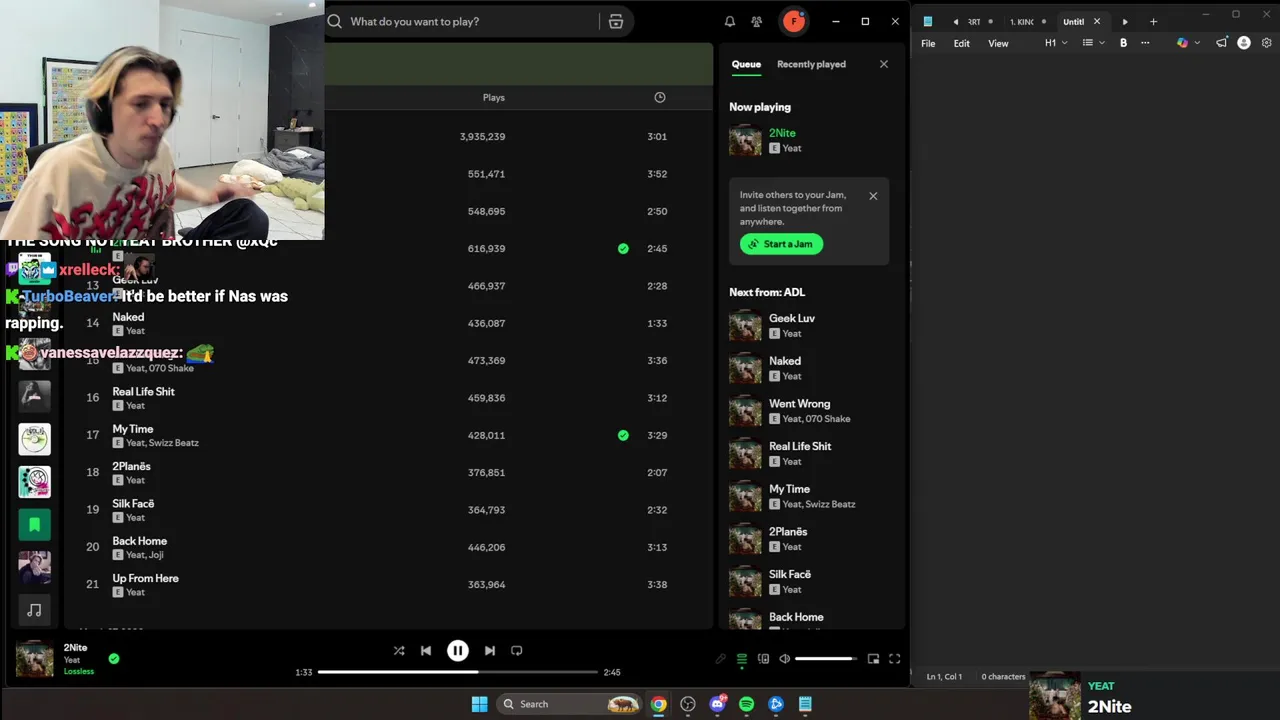The image size is (1280, 720).
Task: Open Notepad settings gear
Action: (1267, 43)
